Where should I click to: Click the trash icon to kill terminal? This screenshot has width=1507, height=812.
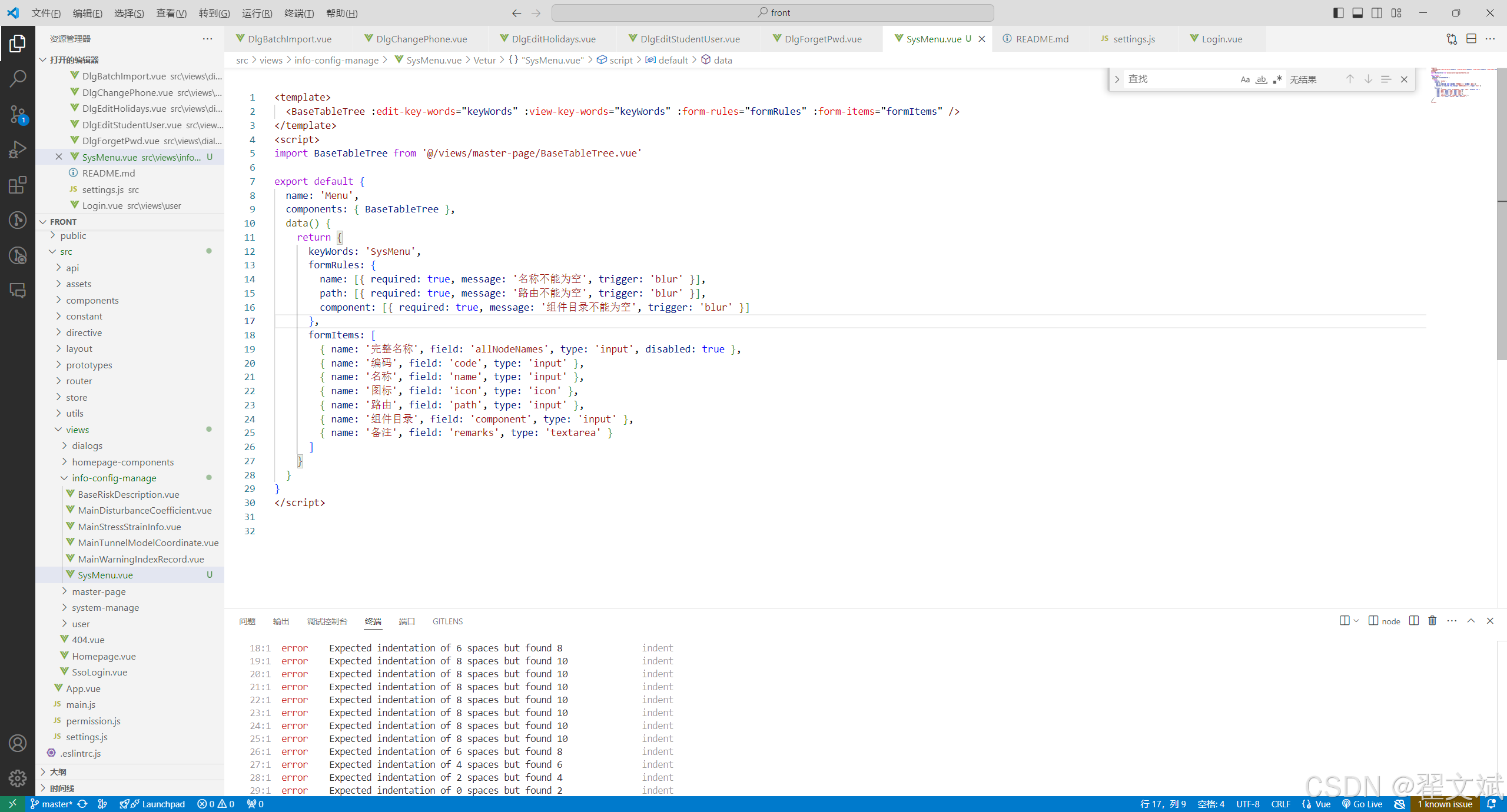tap(1432, 621)
